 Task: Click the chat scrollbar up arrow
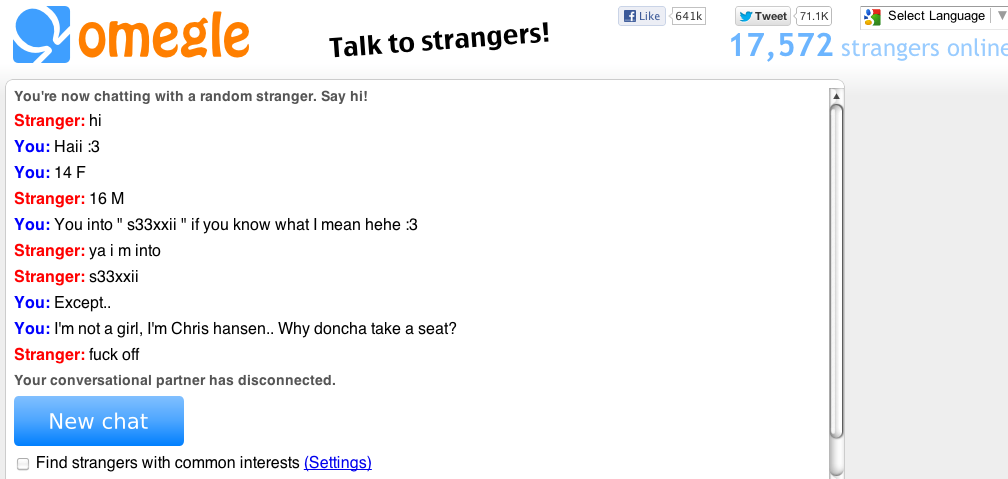pos(836,96)
